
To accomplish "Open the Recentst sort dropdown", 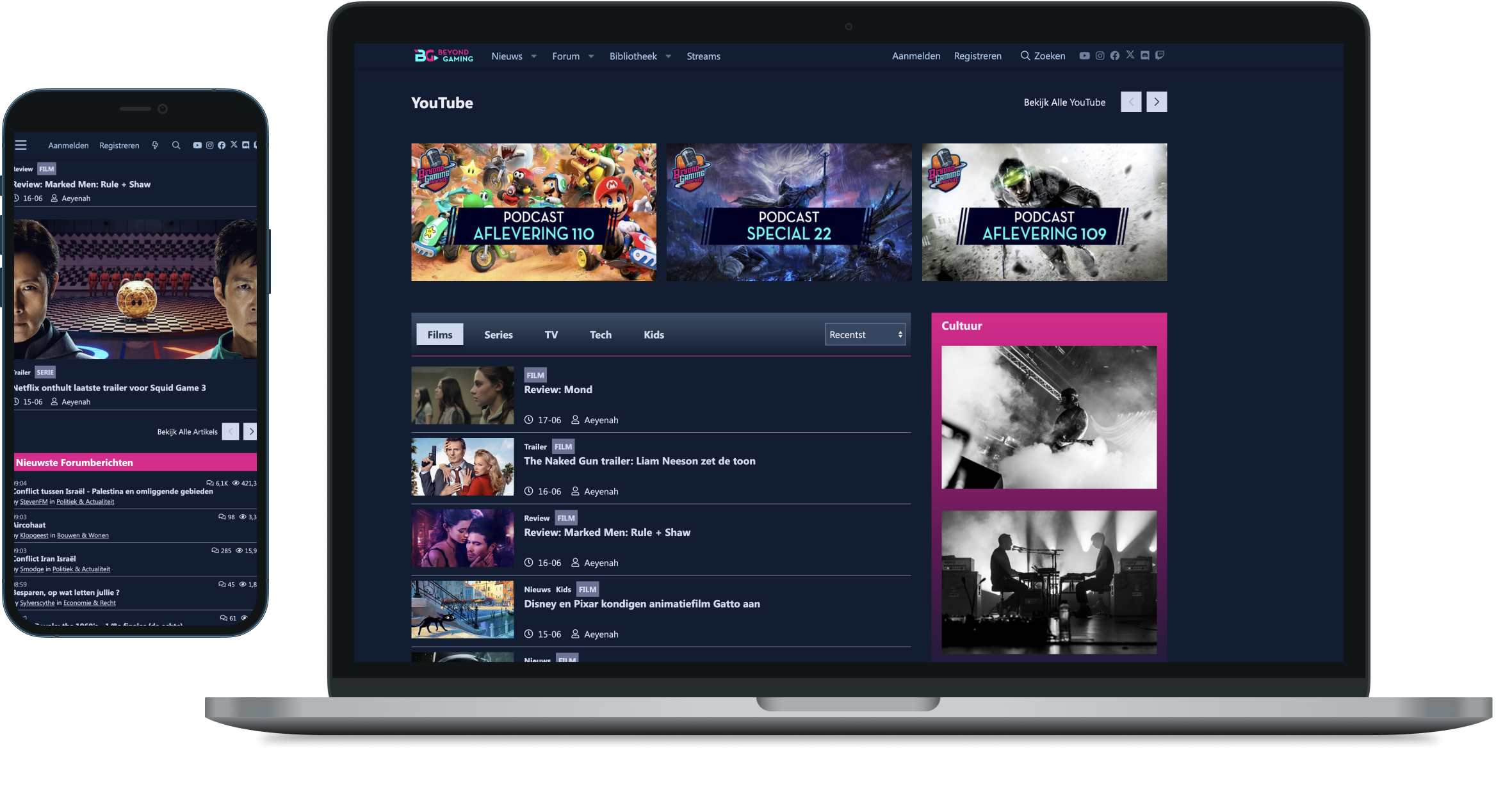I will pyautogui.click(x=865, y=334).
